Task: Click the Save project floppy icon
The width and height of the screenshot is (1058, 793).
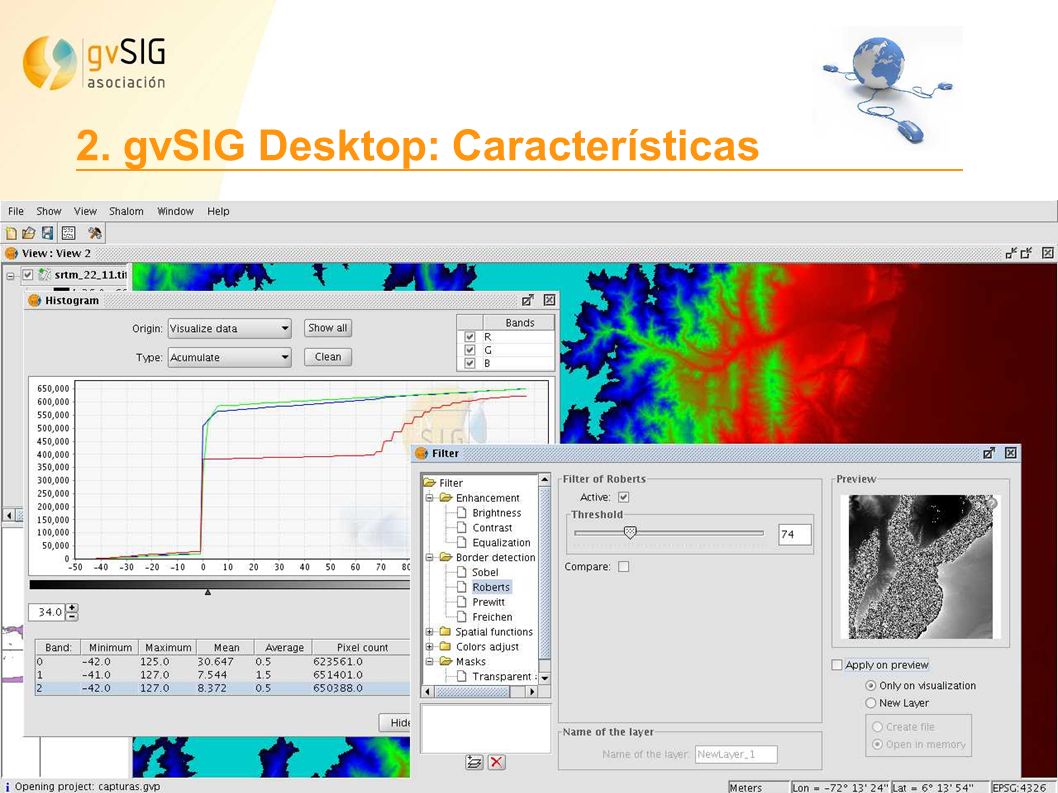Action: [47, 234]
